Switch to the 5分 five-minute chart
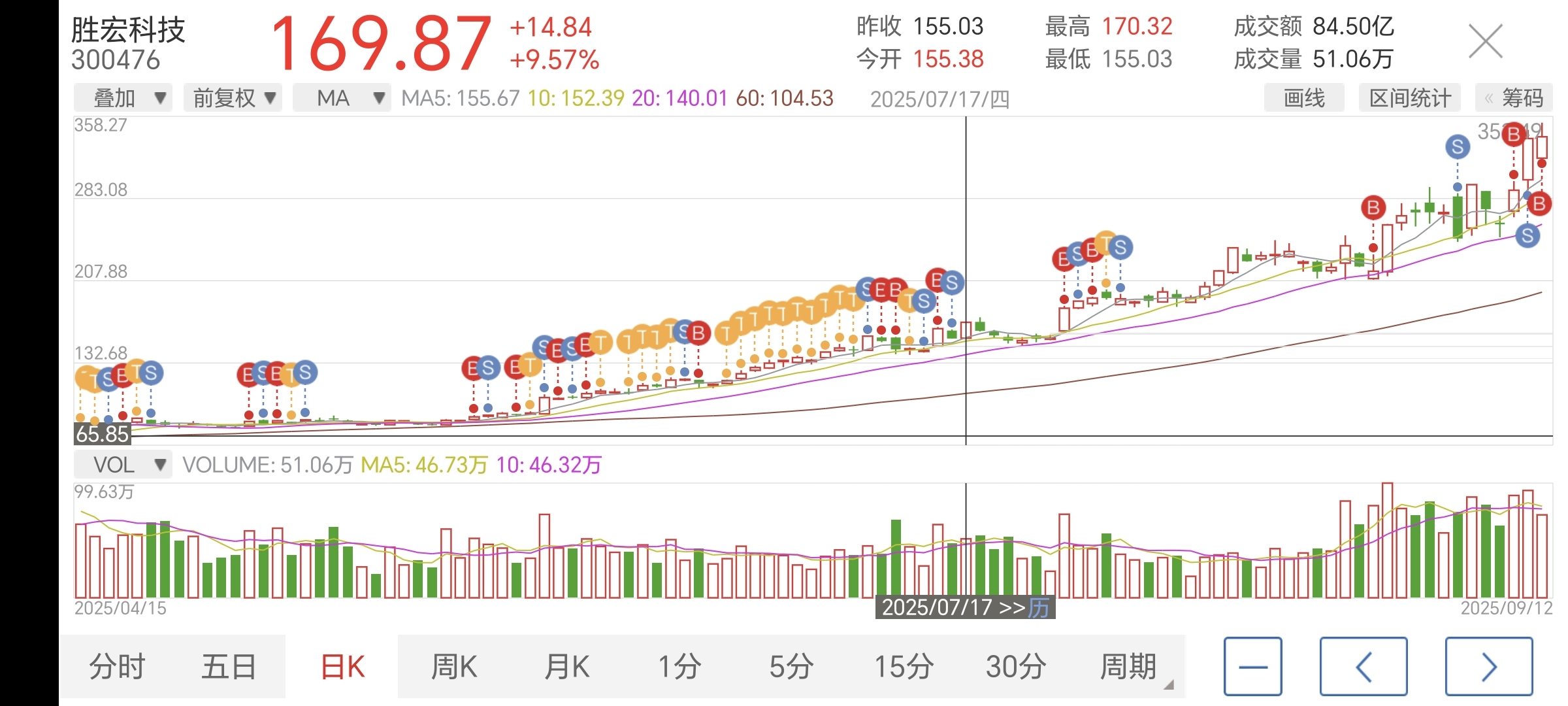The width and height of the screenshot is (1568, 706). point(791,667)
